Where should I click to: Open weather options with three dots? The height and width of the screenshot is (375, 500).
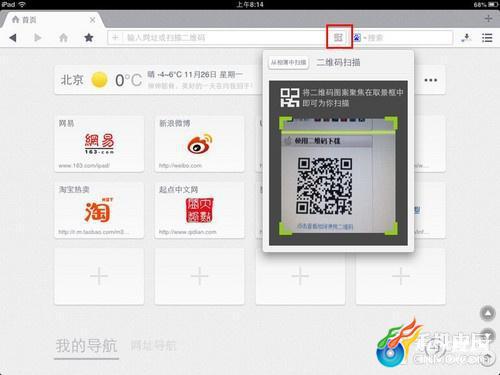click(431, 80)
